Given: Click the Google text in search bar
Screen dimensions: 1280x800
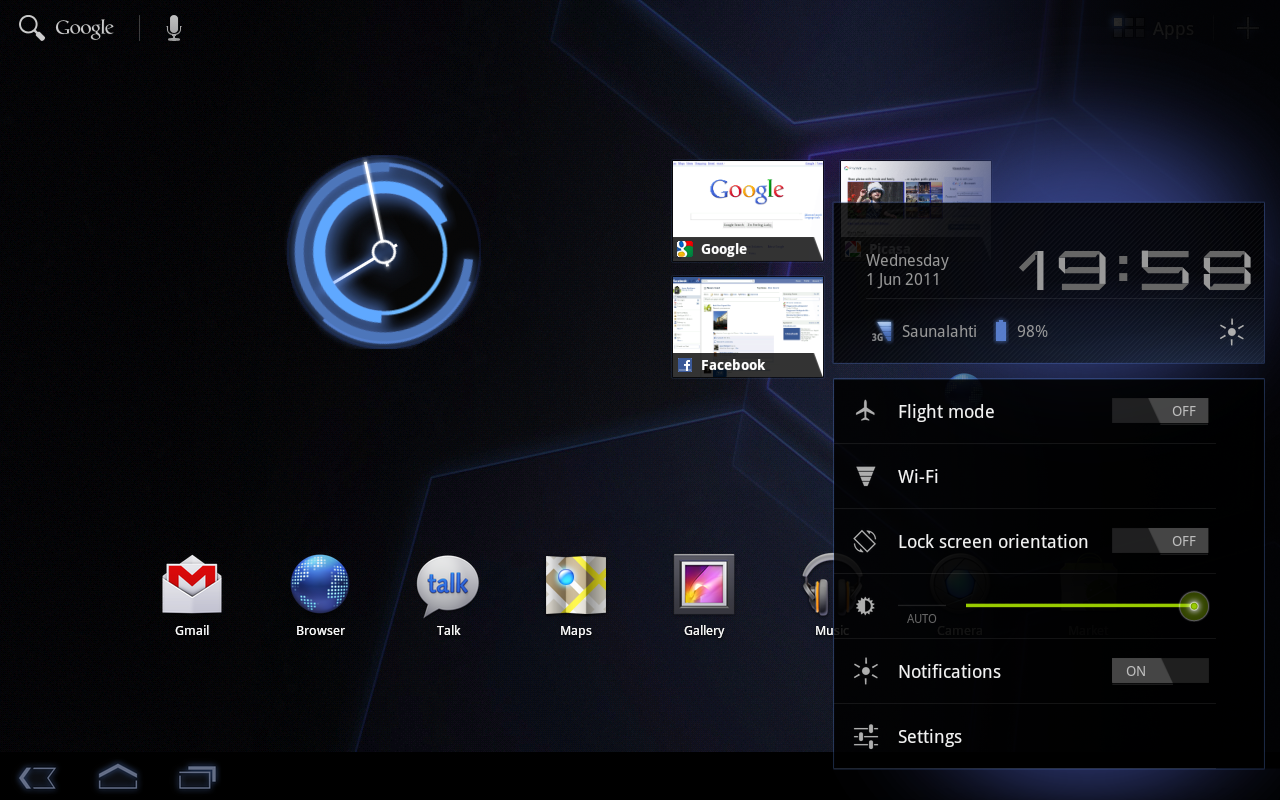Looking at the screenshot, I should [x=84, y=29].
